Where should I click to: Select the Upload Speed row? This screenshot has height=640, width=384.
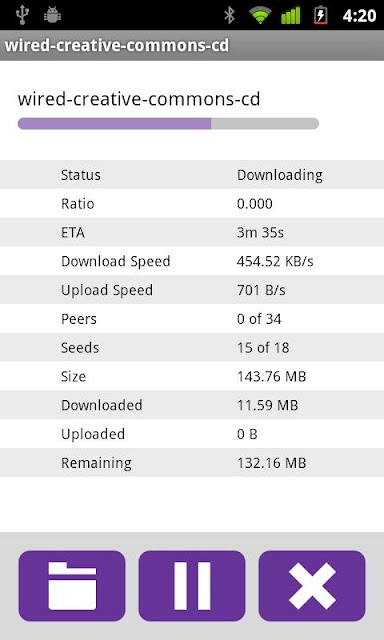[x=192, y=290]
